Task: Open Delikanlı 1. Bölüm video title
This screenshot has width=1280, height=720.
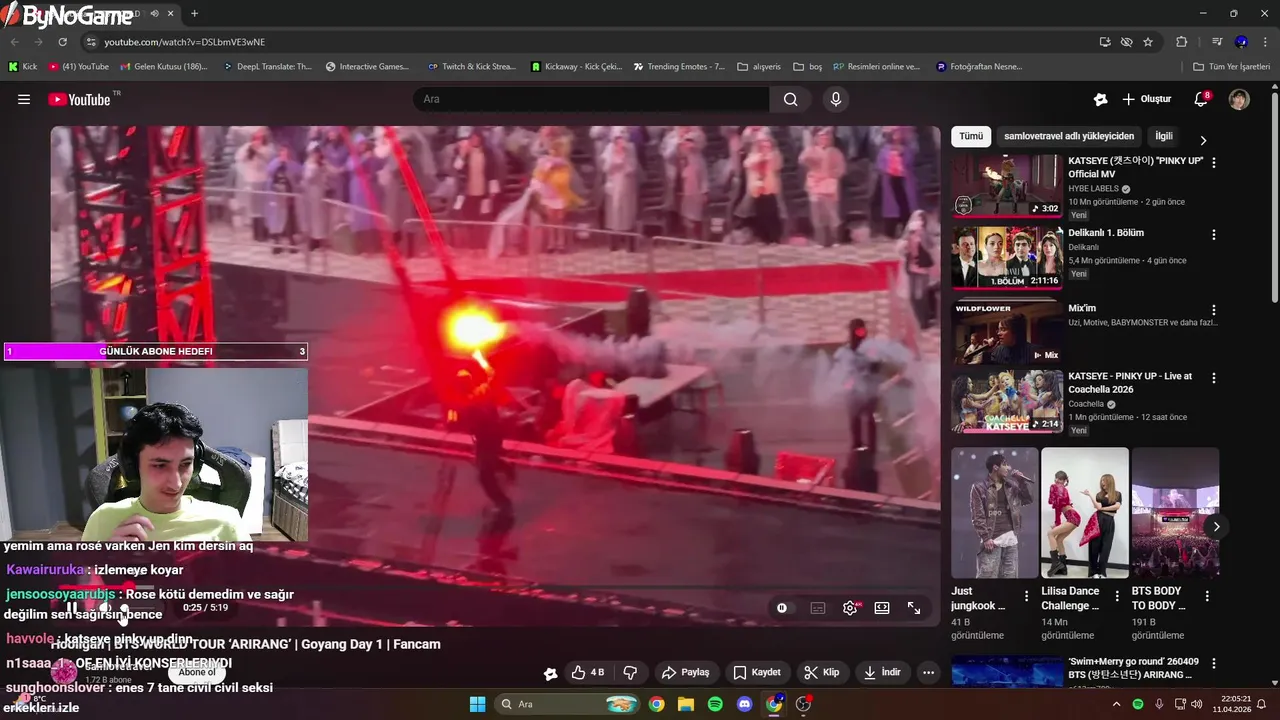Action: tap(1106, 232)
